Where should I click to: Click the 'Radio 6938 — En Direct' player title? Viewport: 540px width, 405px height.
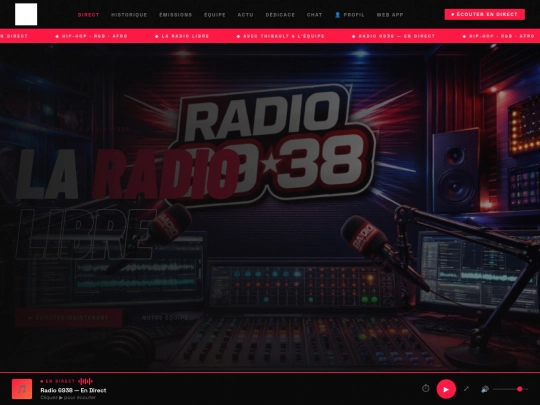click(73, 390)
